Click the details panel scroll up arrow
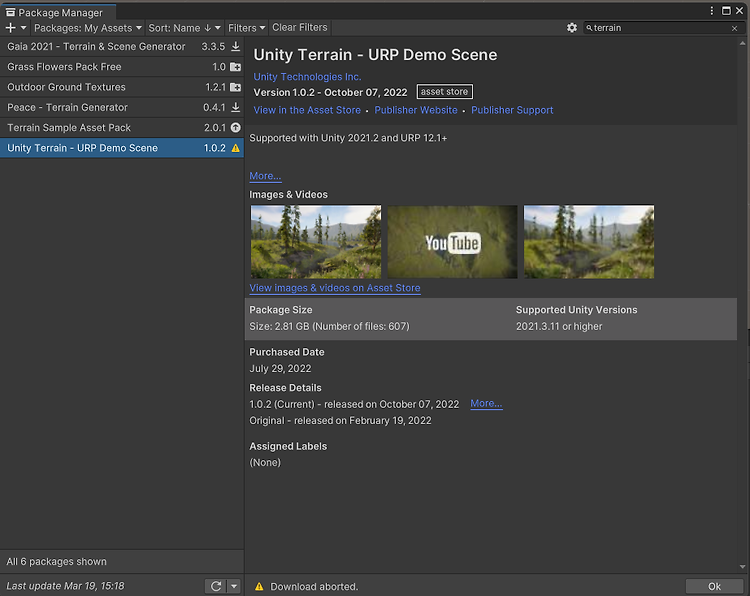Image resolution: width=750 pixels, height=596 pixels. [742, 43]
